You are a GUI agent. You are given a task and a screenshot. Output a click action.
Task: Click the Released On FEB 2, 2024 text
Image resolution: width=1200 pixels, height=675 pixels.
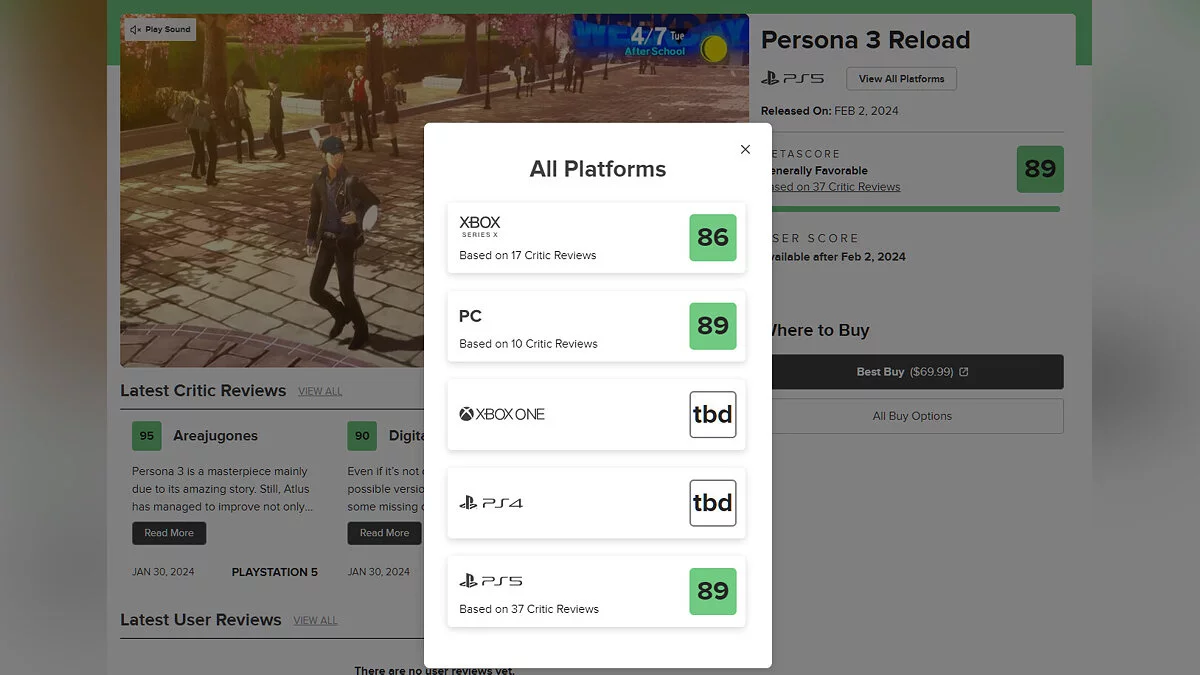tap(830, 111)
